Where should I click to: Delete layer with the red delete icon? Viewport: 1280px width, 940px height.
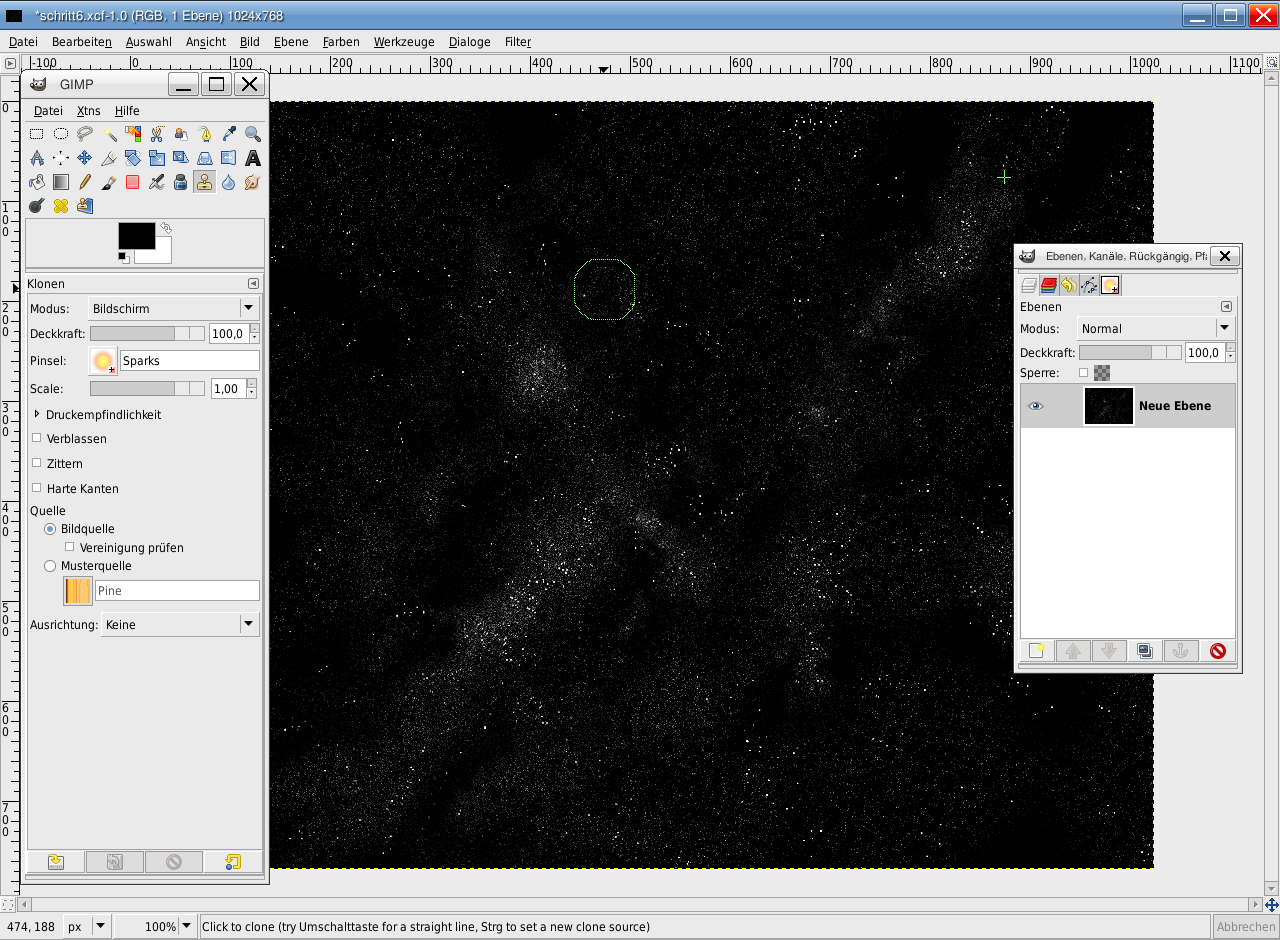(x=1217, y=651)
